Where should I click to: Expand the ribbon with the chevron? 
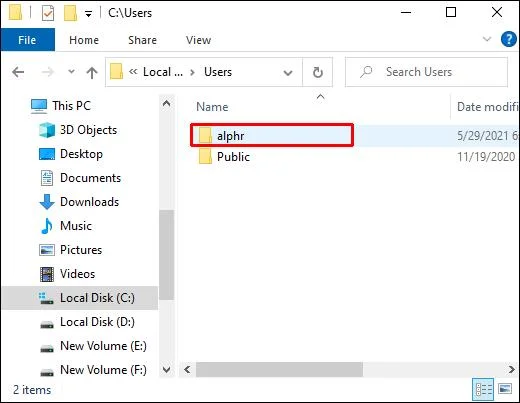487,39
